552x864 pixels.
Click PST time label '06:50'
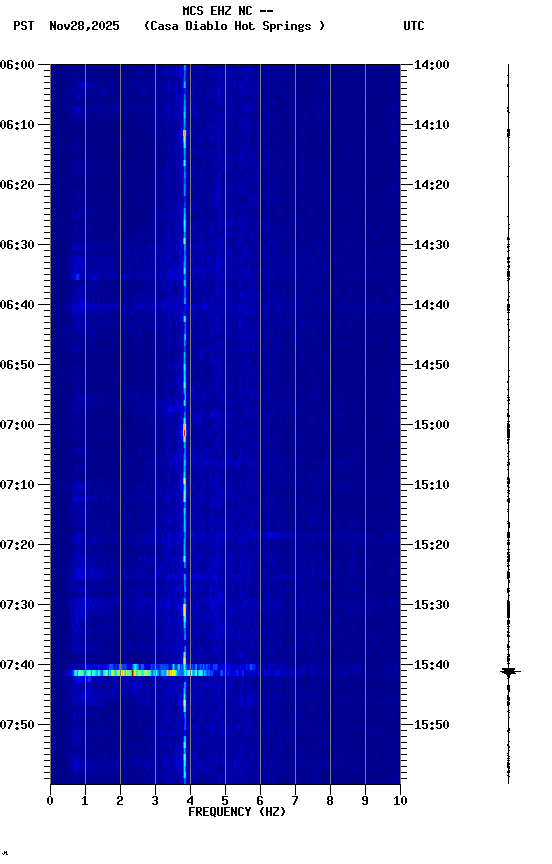click(x=17, y=365)
